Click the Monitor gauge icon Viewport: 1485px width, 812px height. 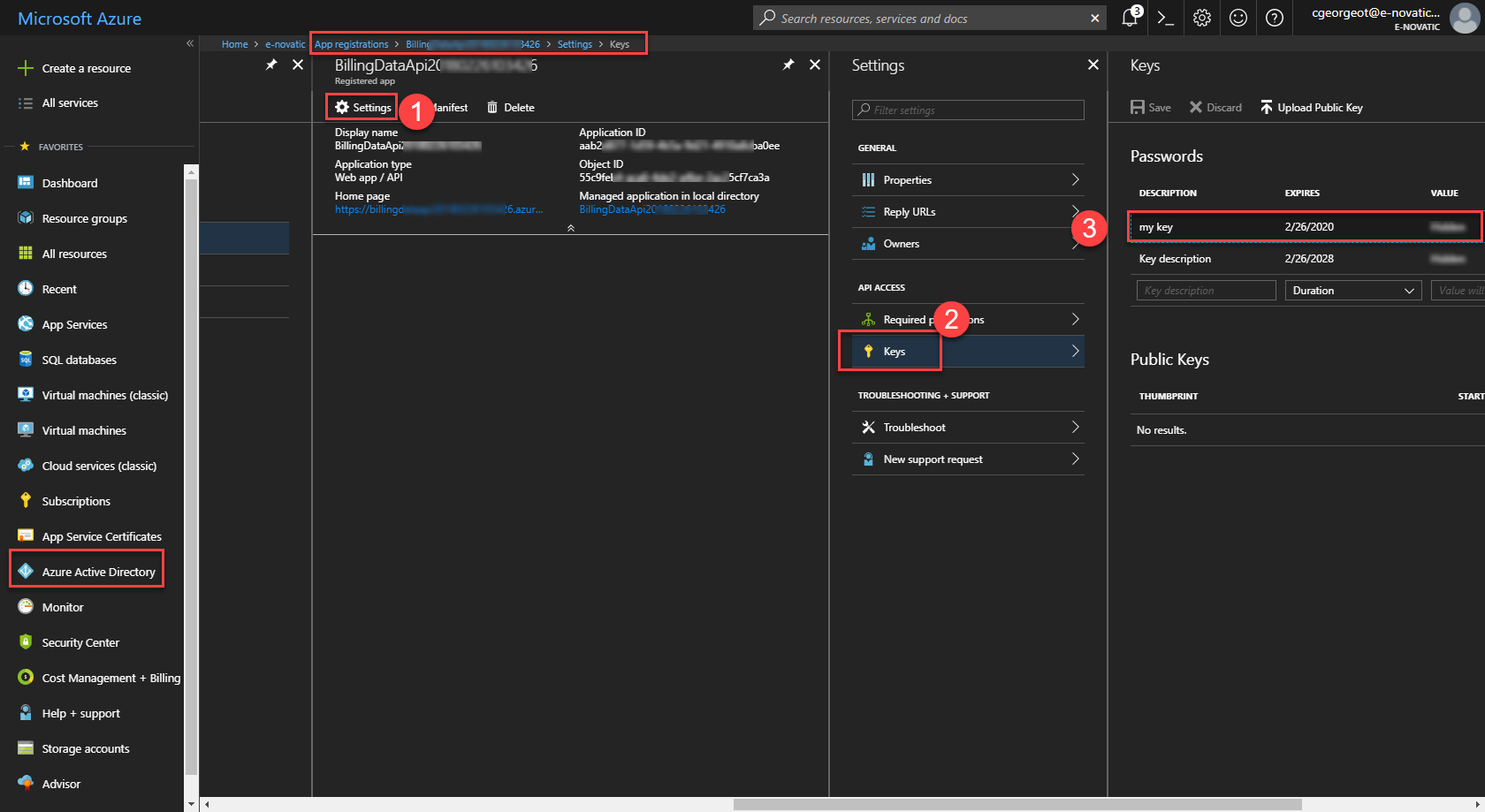coord(26,607)
